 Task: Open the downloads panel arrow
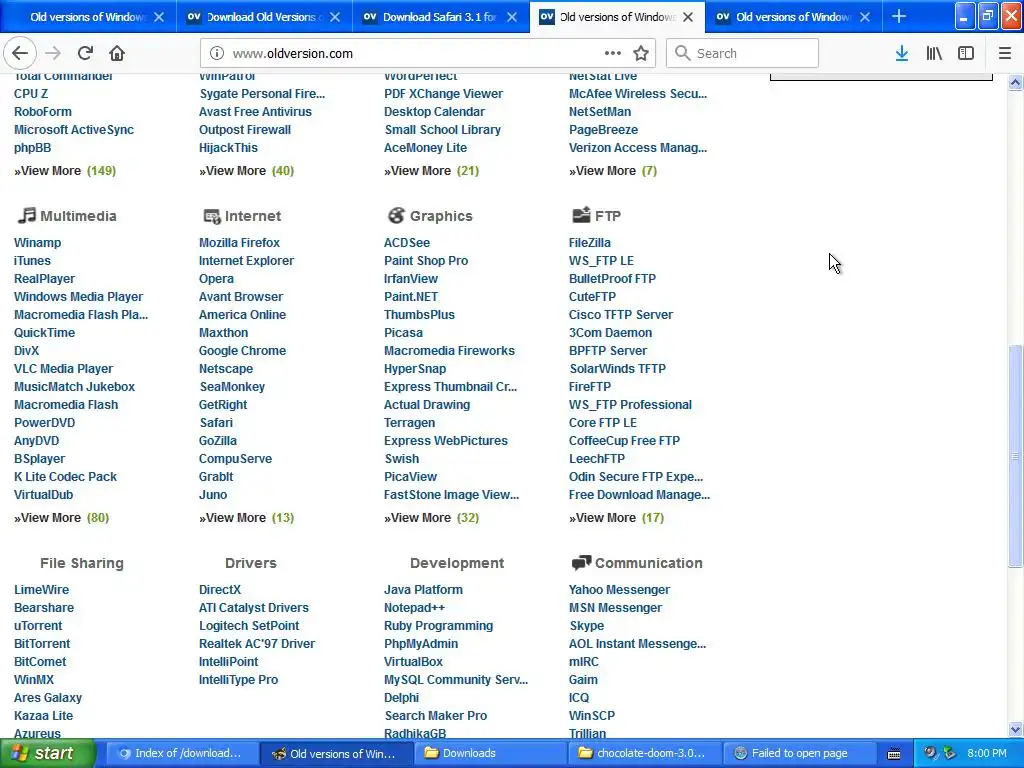[x=902, y=54]
